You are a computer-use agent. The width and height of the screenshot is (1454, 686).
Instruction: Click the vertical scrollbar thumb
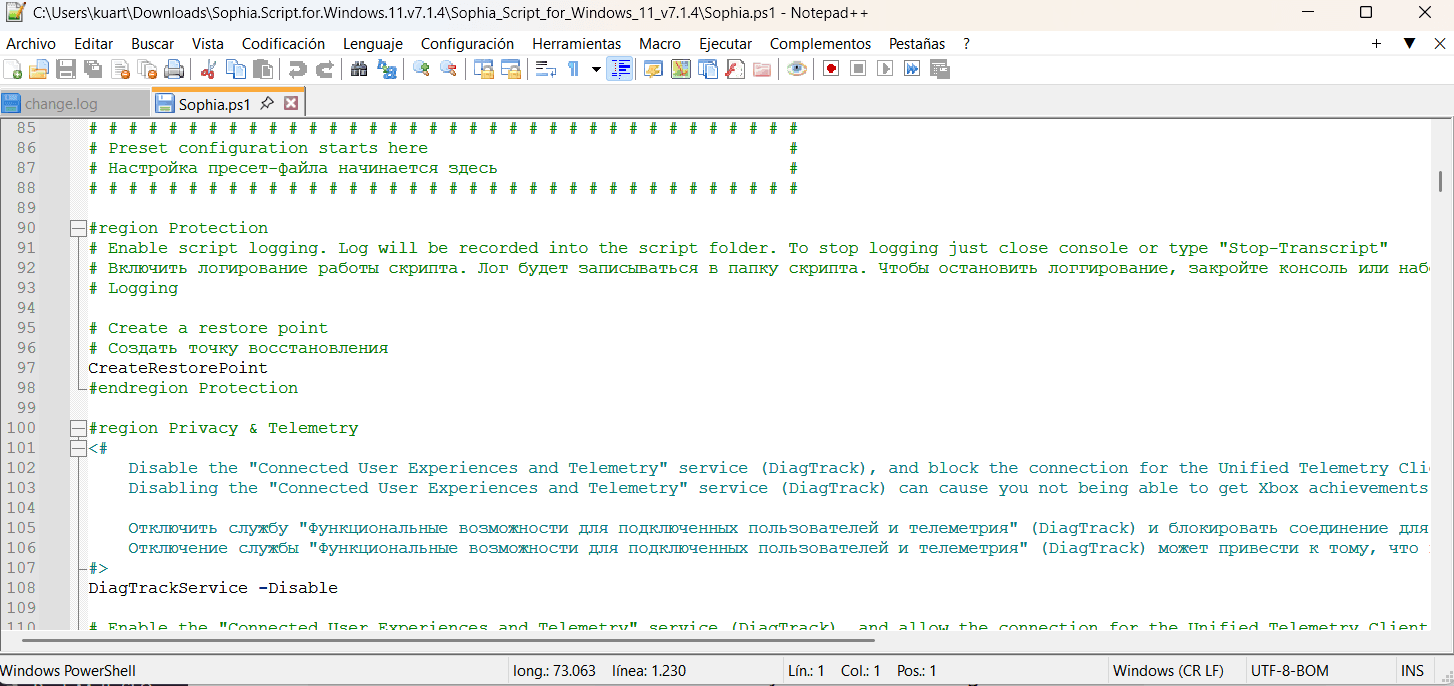point(1441,181)
